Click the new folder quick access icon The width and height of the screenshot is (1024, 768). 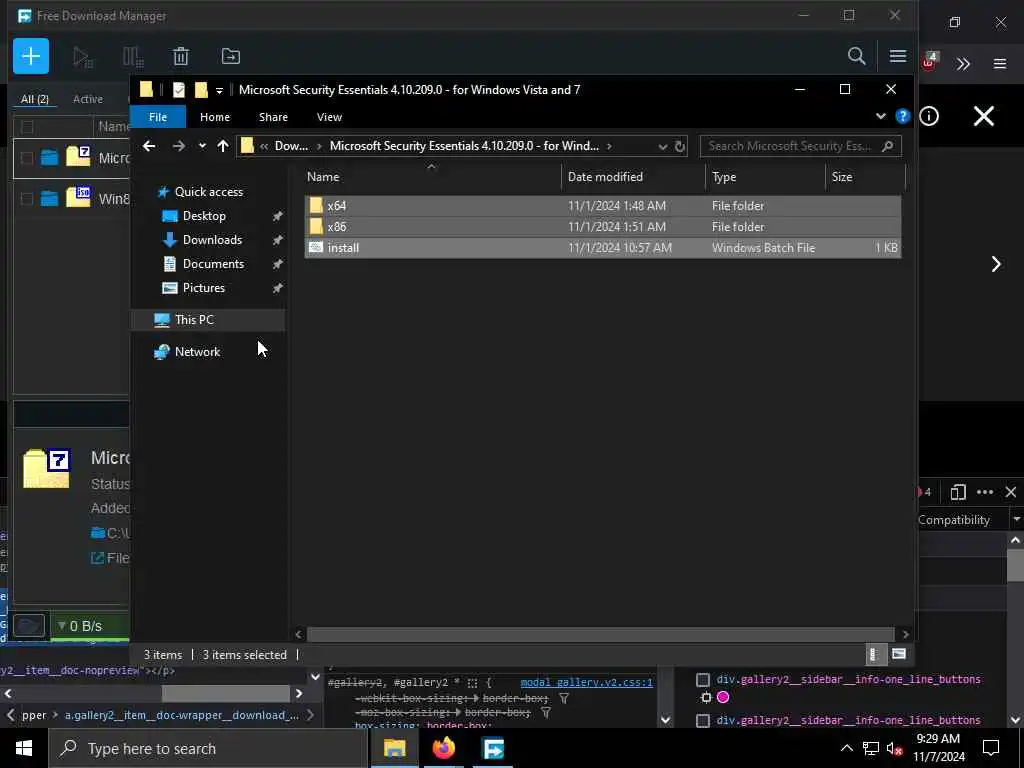[x=201, y=90]
